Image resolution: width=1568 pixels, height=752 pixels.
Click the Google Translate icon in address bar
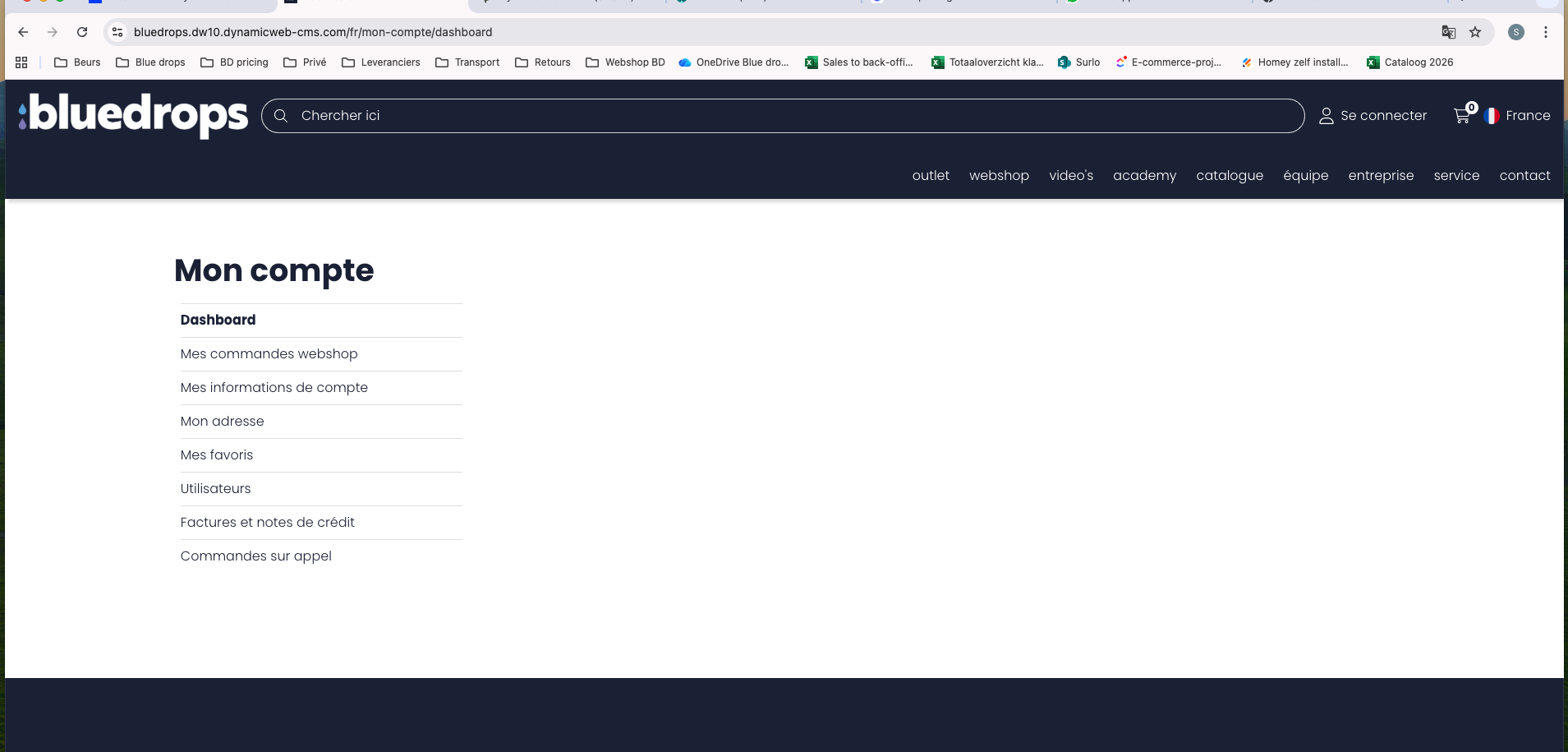(1448, 32)
